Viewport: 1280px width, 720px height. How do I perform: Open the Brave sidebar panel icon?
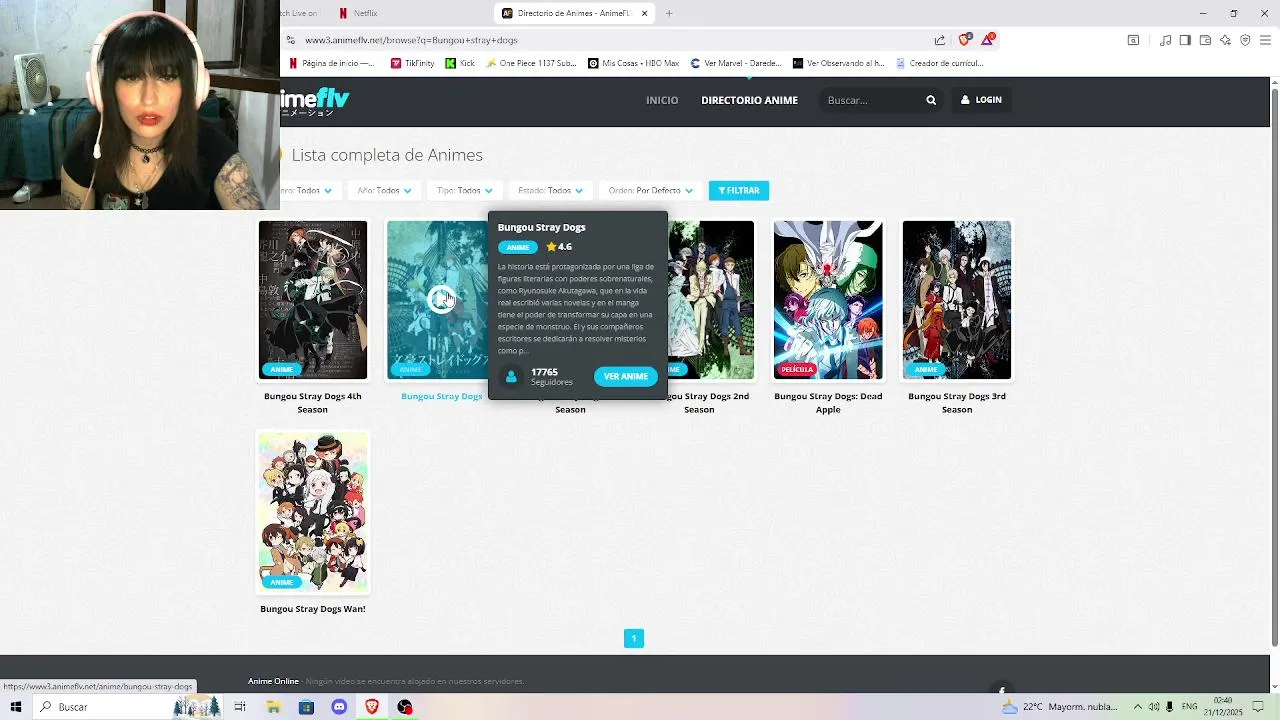point(1185,40)
